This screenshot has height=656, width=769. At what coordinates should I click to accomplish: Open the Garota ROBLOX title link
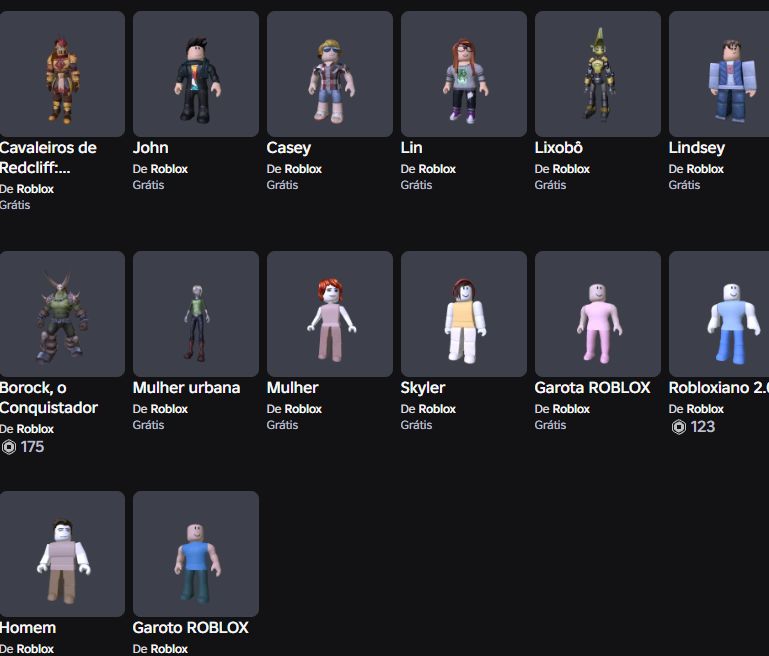(x=592, y=388)
